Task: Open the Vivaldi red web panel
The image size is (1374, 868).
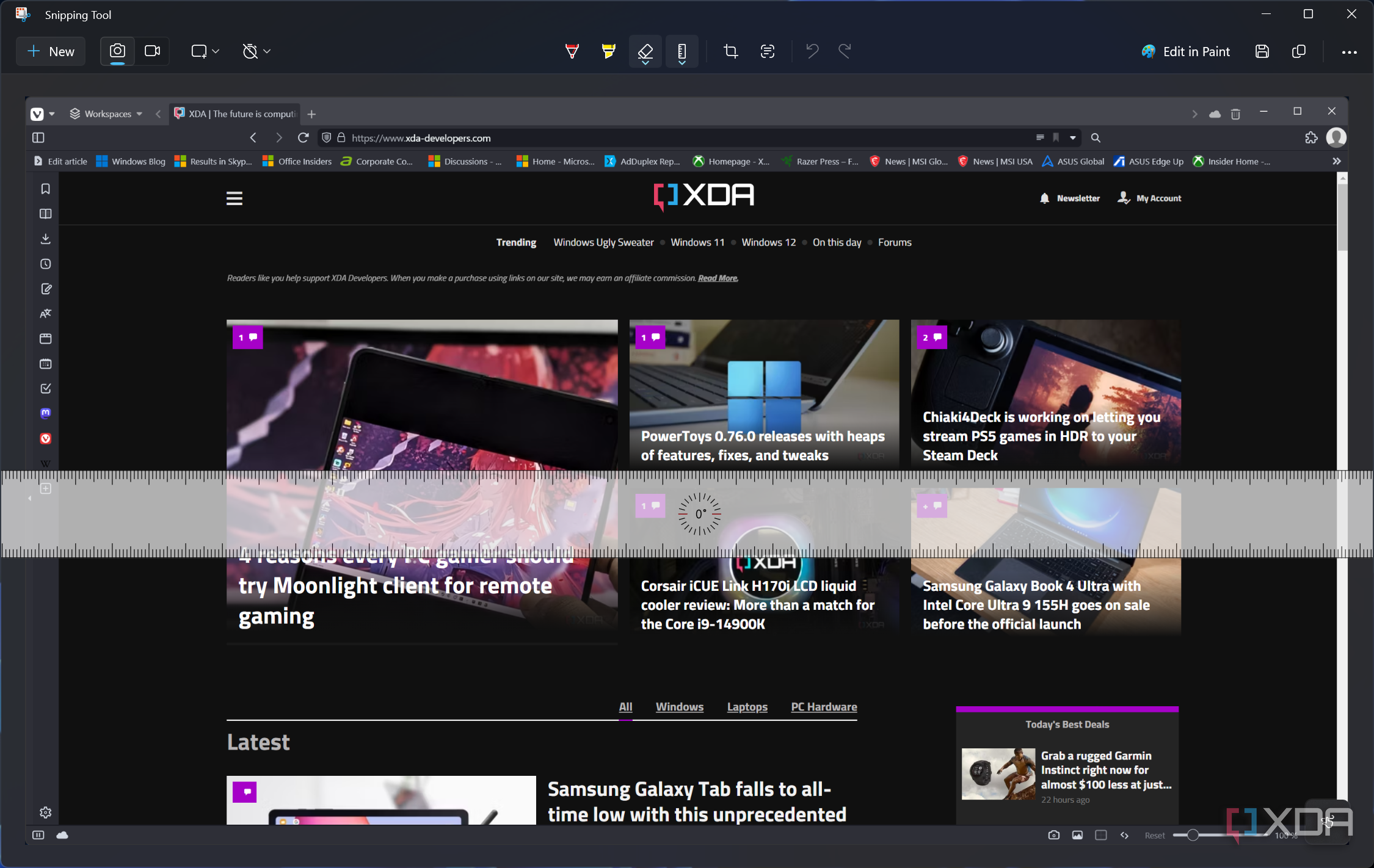Action: [46, 439]
